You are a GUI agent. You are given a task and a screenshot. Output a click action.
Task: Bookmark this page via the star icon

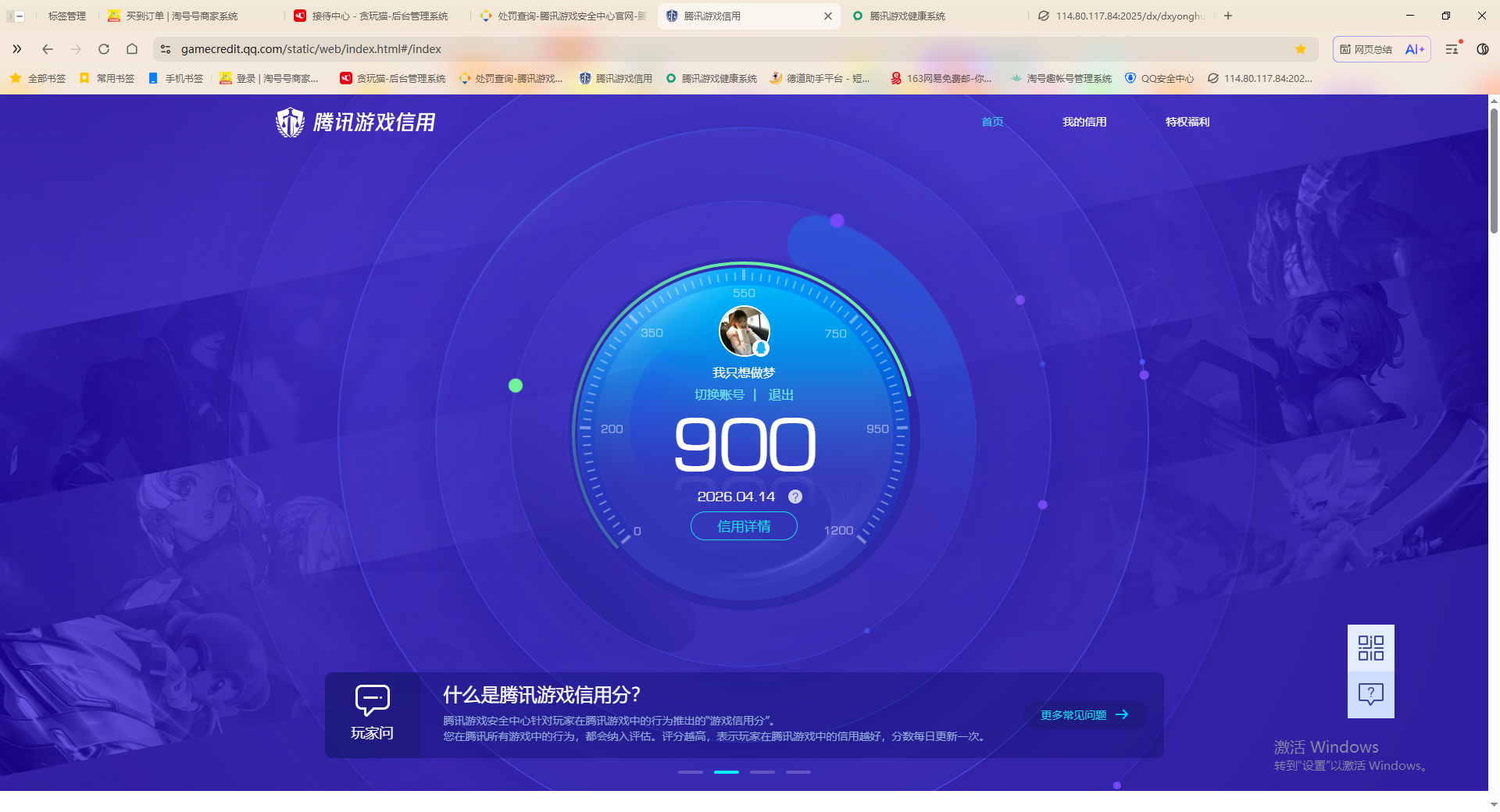[x=1300, y=48]
